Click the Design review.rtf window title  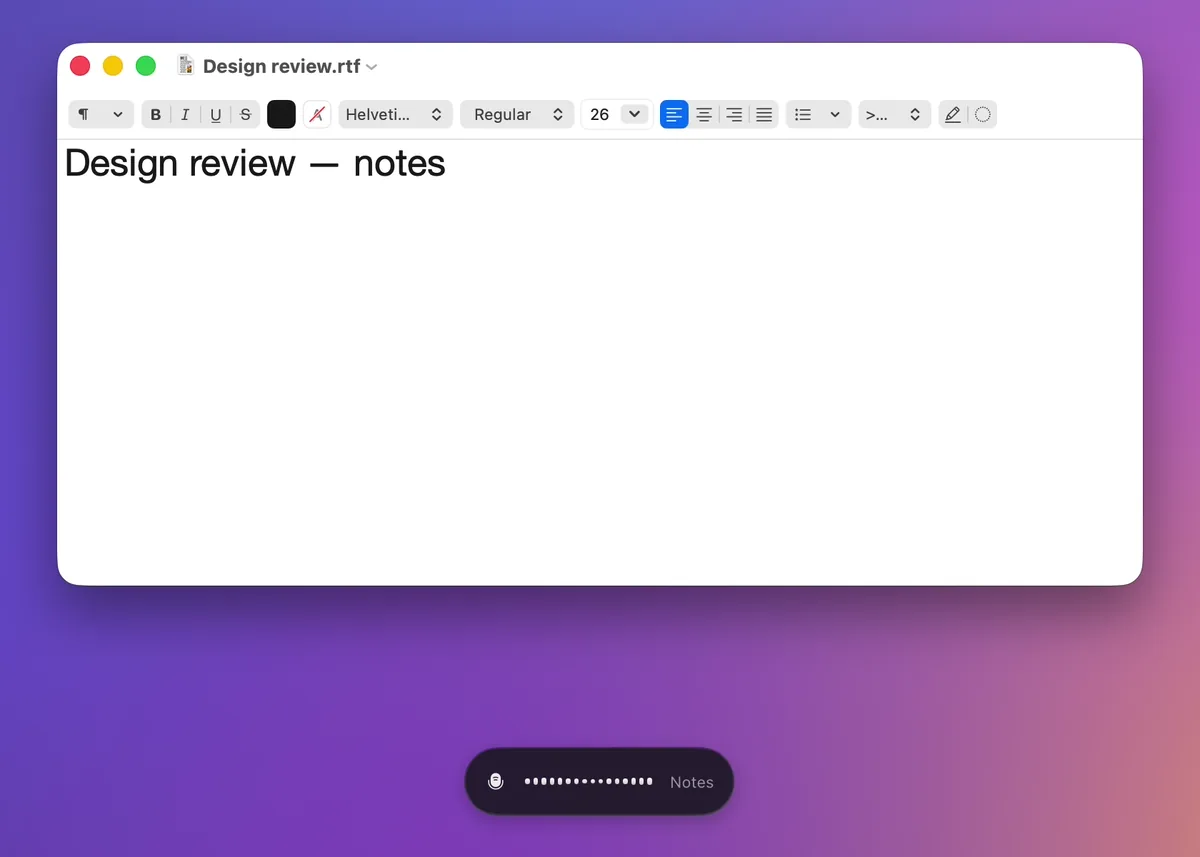(x=281, y=67)
